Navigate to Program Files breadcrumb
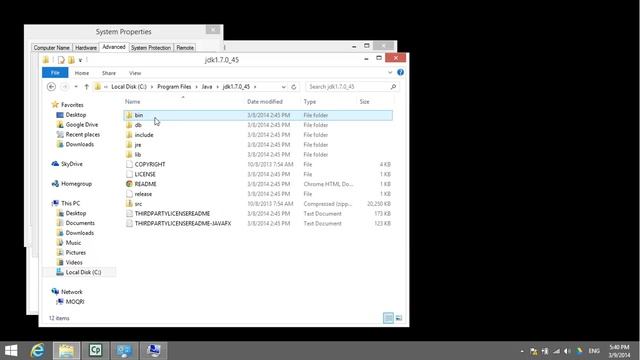Viewport: 640px width, 360px height. tap(174, 87)
